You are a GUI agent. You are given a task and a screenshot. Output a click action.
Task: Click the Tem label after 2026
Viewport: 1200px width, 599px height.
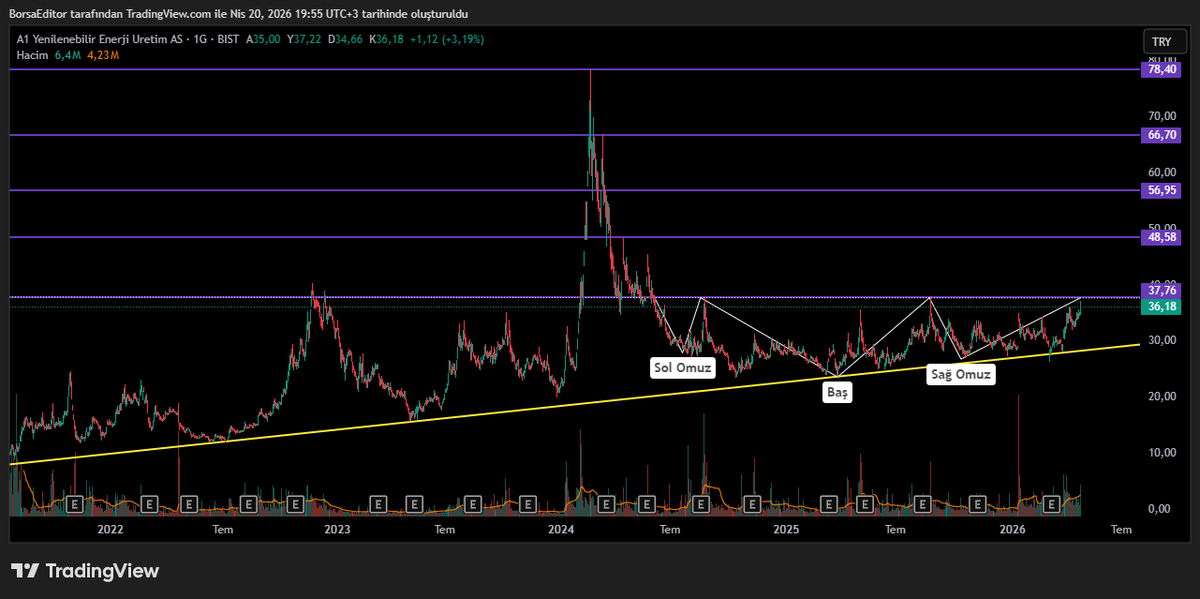(x=1121, y=528)
